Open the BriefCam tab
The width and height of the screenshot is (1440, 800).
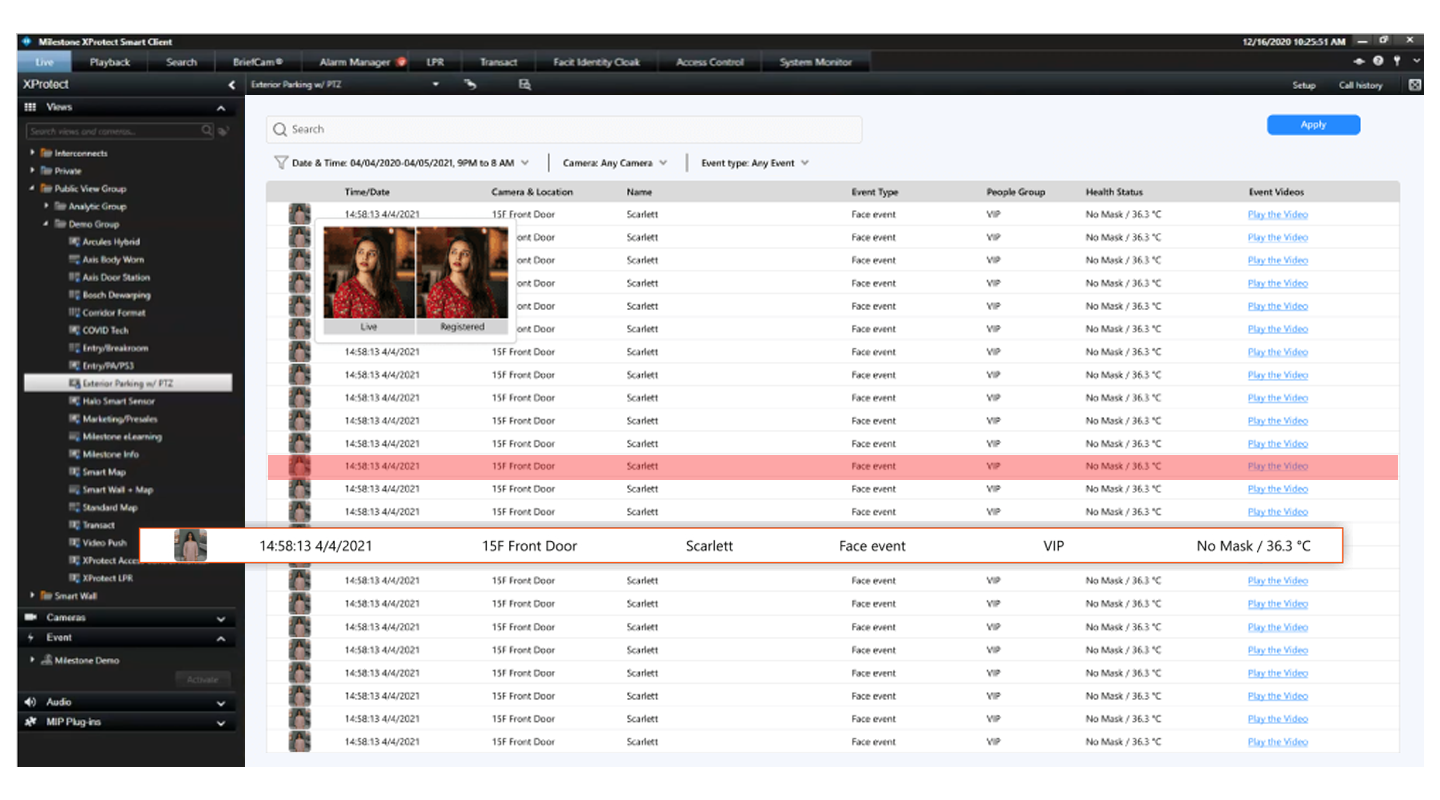tap(257, 62)
